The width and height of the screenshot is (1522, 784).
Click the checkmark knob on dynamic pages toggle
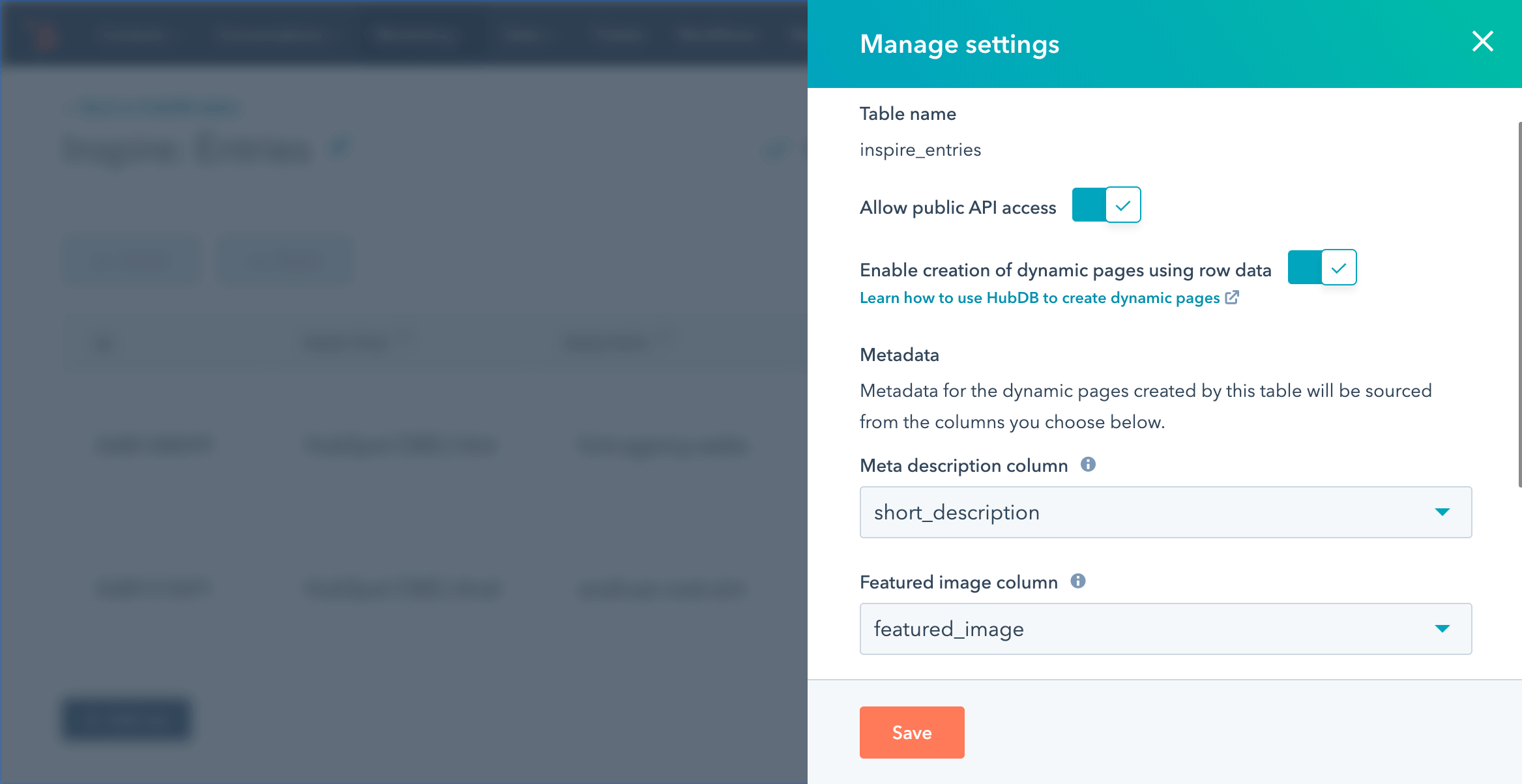pyautogui.click(x=1339, y=268)
